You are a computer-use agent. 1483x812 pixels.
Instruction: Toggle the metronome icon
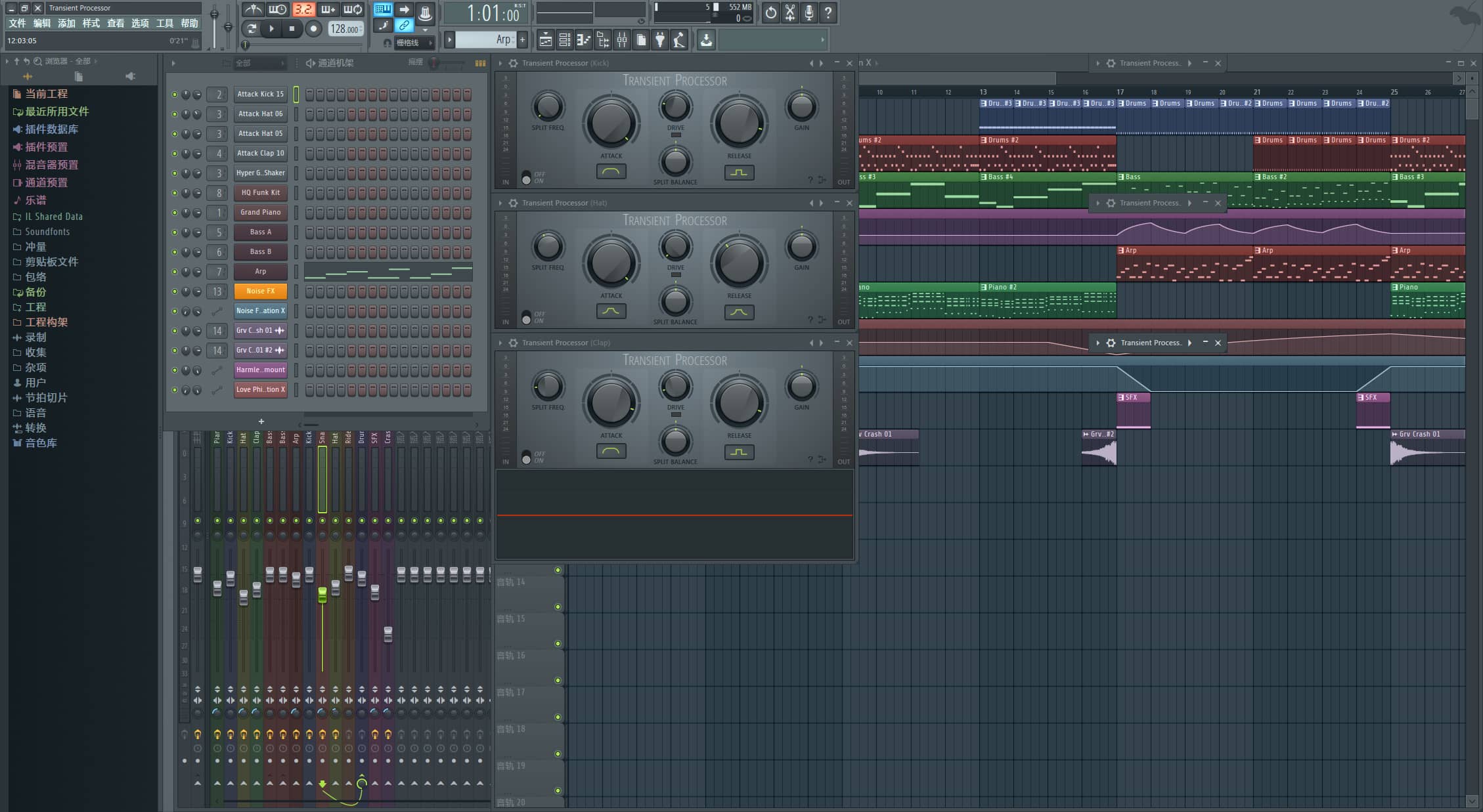pos(253,10)
